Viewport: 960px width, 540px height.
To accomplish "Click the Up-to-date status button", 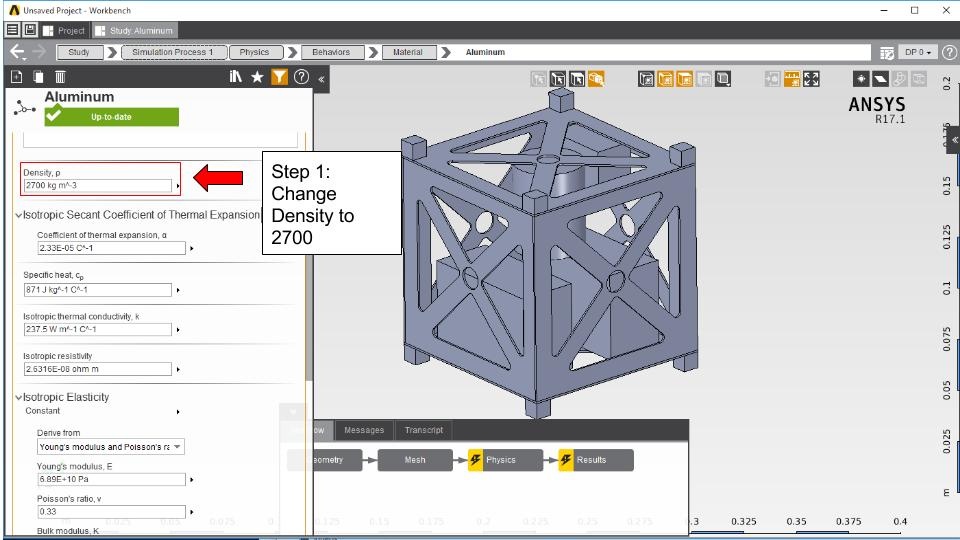I will (111, 117).
